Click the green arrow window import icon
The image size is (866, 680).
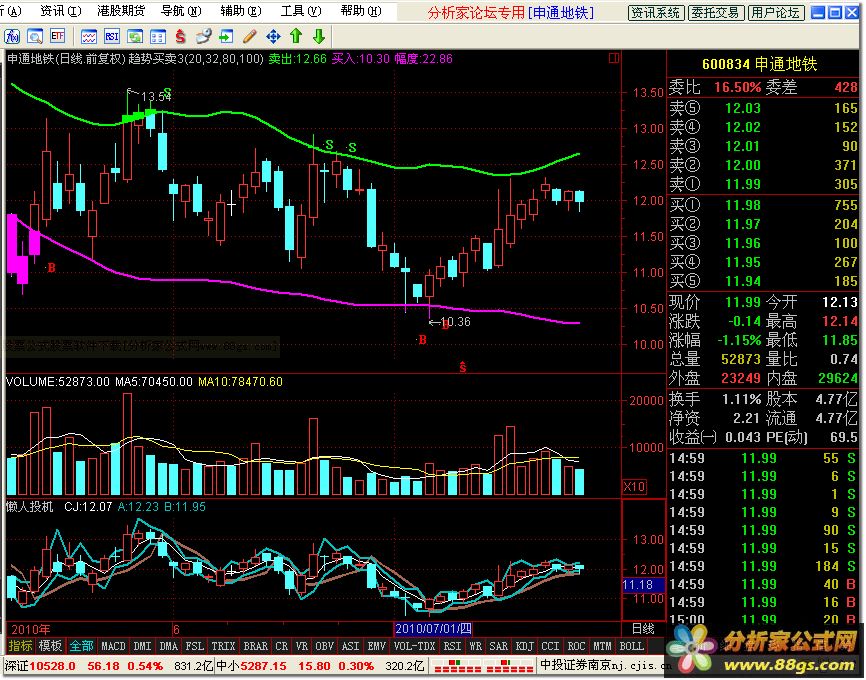(226, 36)
